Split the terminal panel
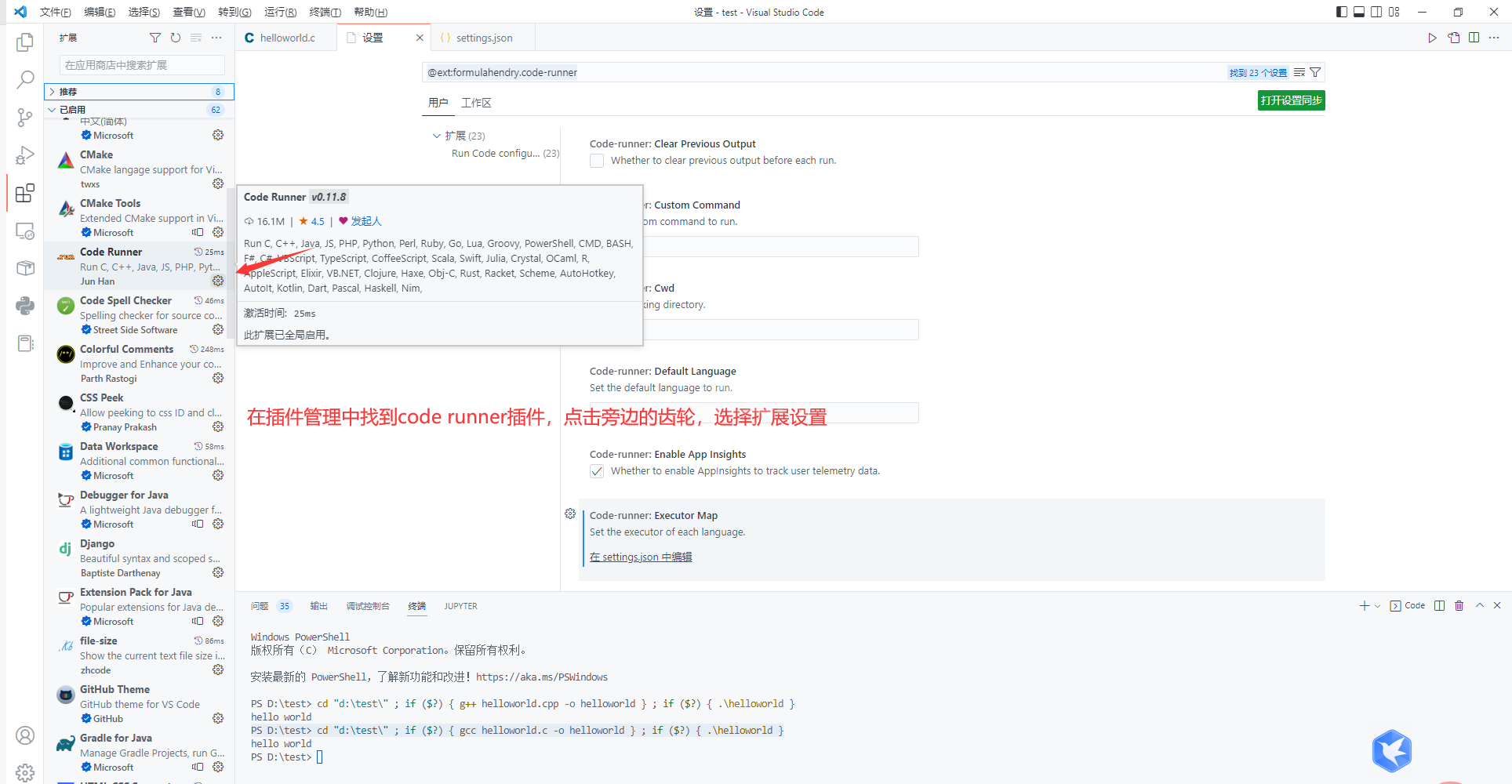This screenshot has height=784, width=1512. 1439,605
